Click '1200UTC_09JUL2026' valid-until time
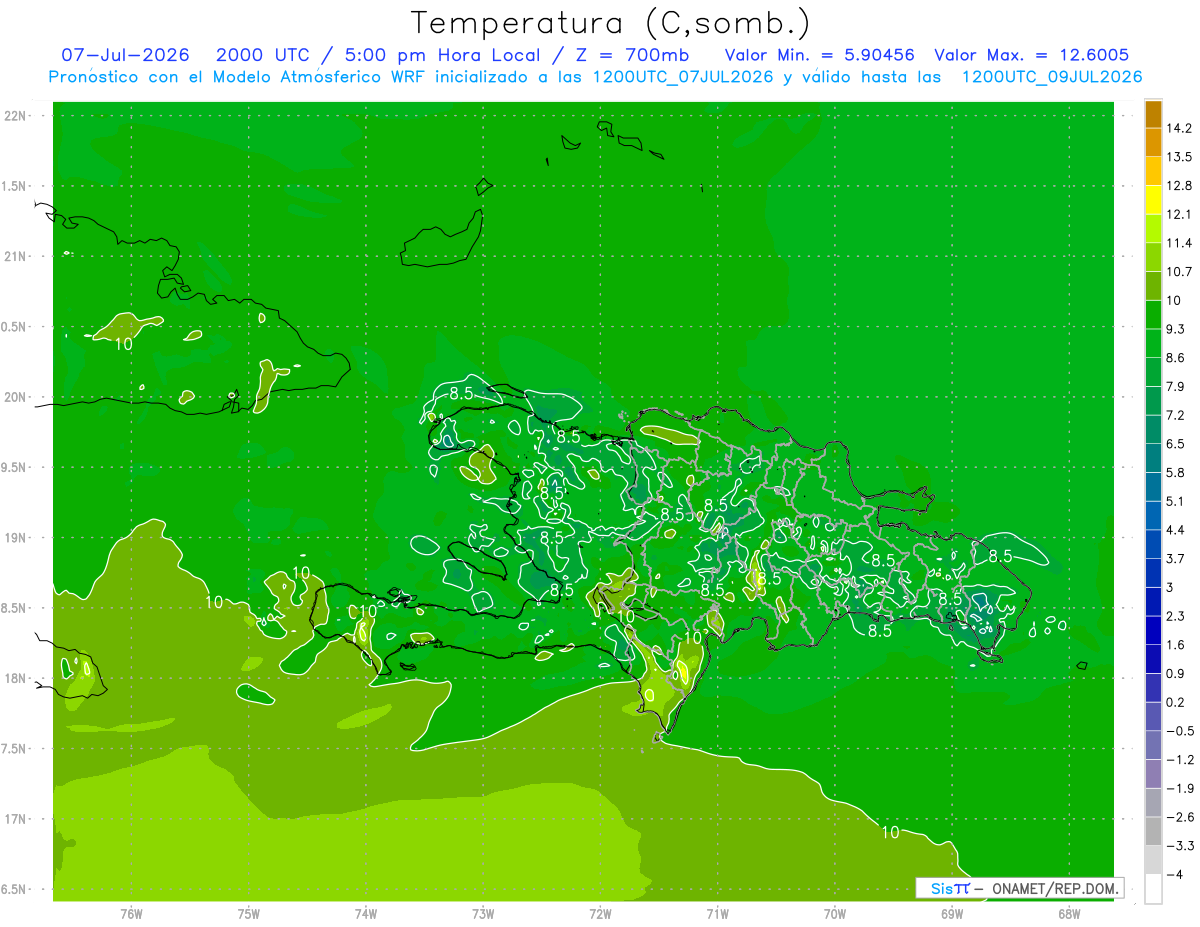This screenshot has width=1200, height=927. (x=1052, y=77)
